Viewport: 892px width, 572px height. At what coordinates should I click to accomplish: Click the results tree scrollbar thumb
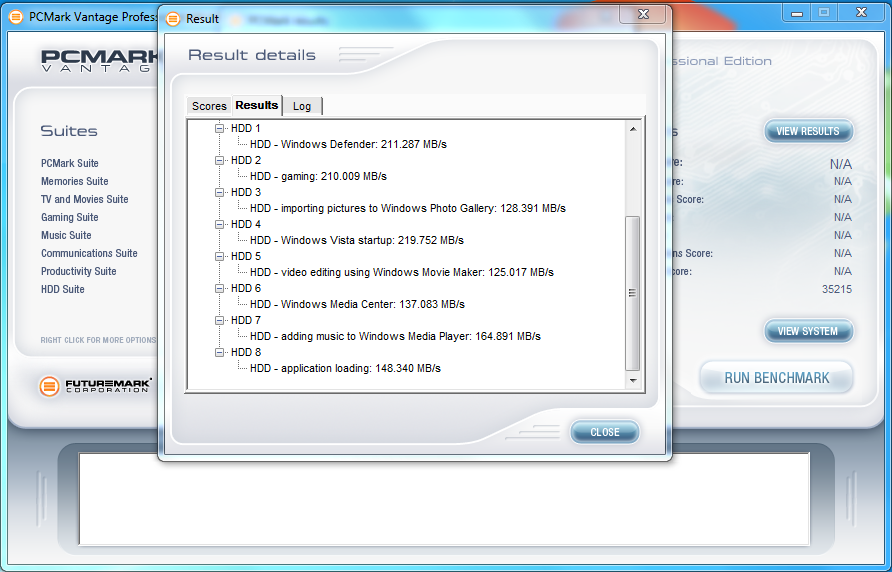[x=633, y=293]
